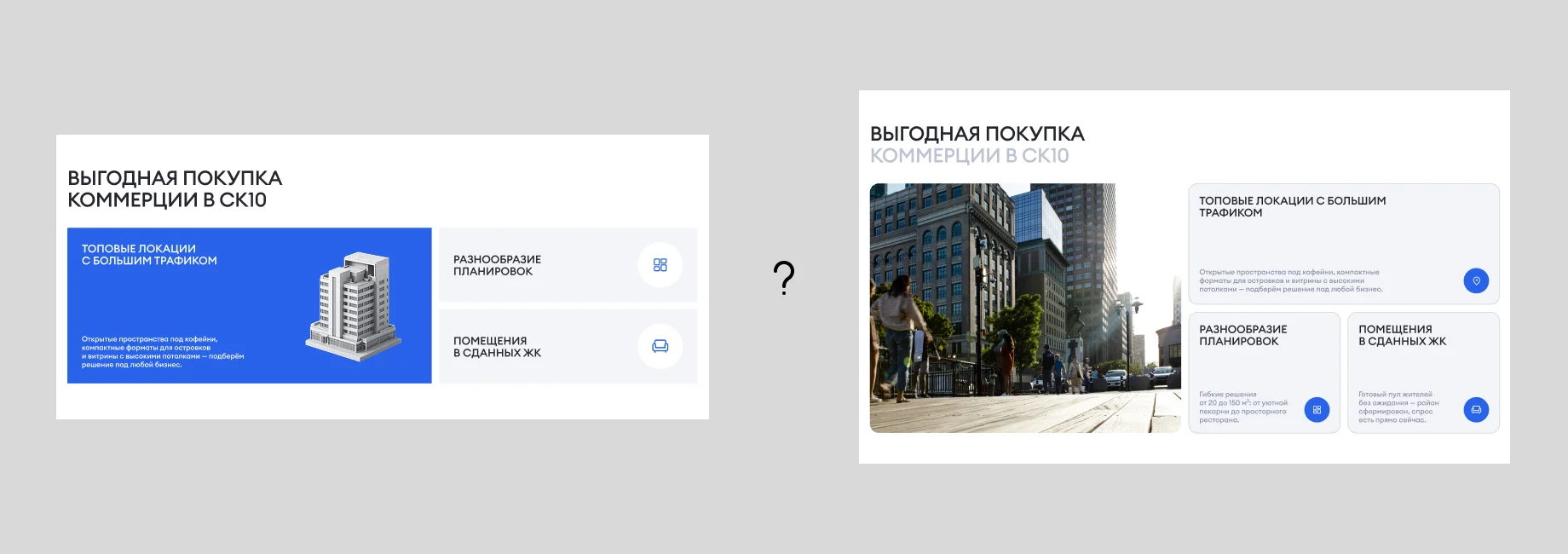Click the ВЫГОДНАЯ ПОКУПКА heading above the grey subheading
Viewport: 1568px width, 554px height.
click(977, 134)
